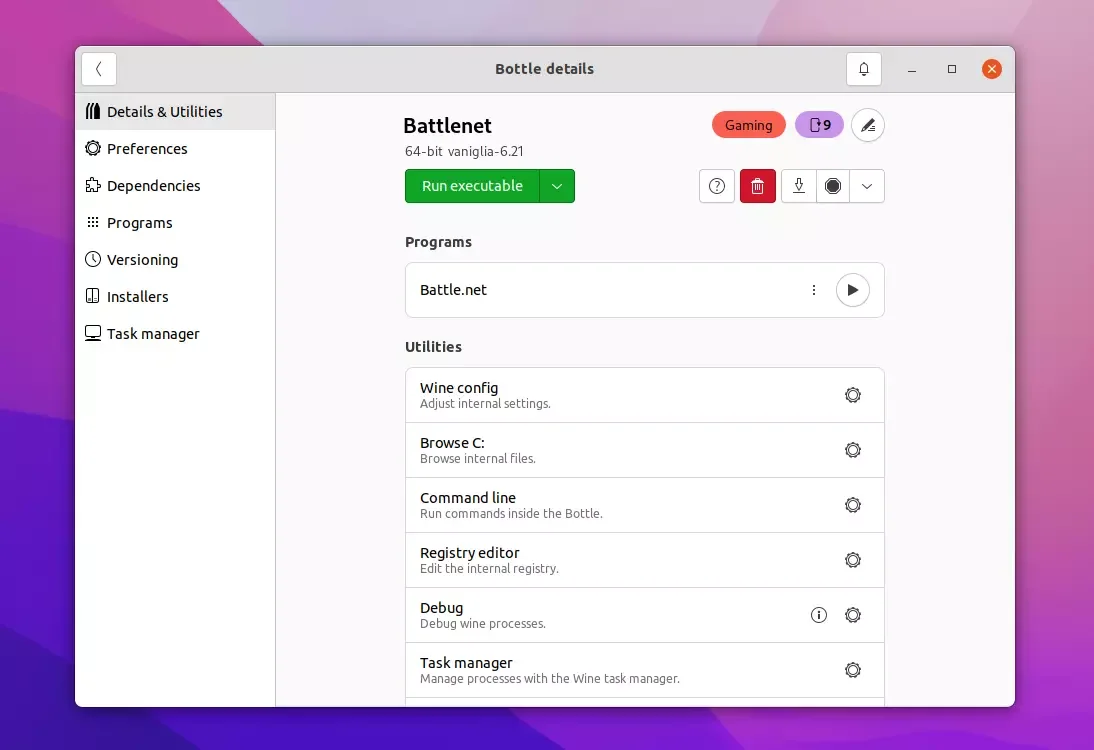Expand the power options chevron dropdown
This screenshot has height=750, width=1094.
tap(867, 186)
